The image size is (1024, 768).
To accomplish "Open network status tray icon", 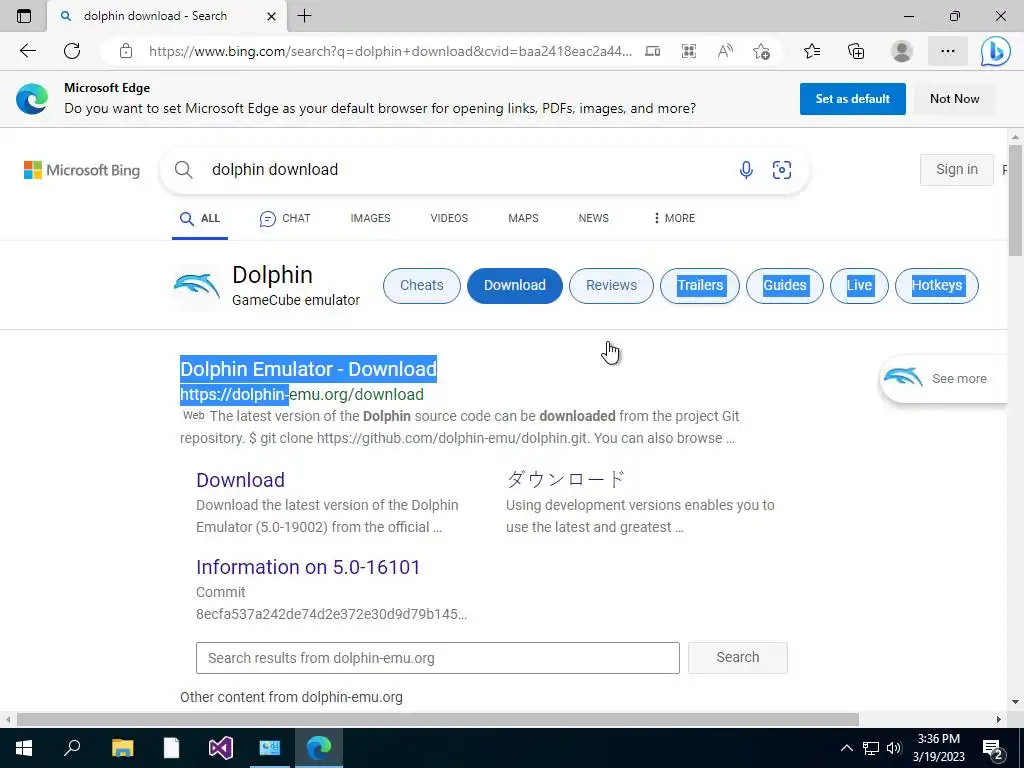I will point(871,748).
